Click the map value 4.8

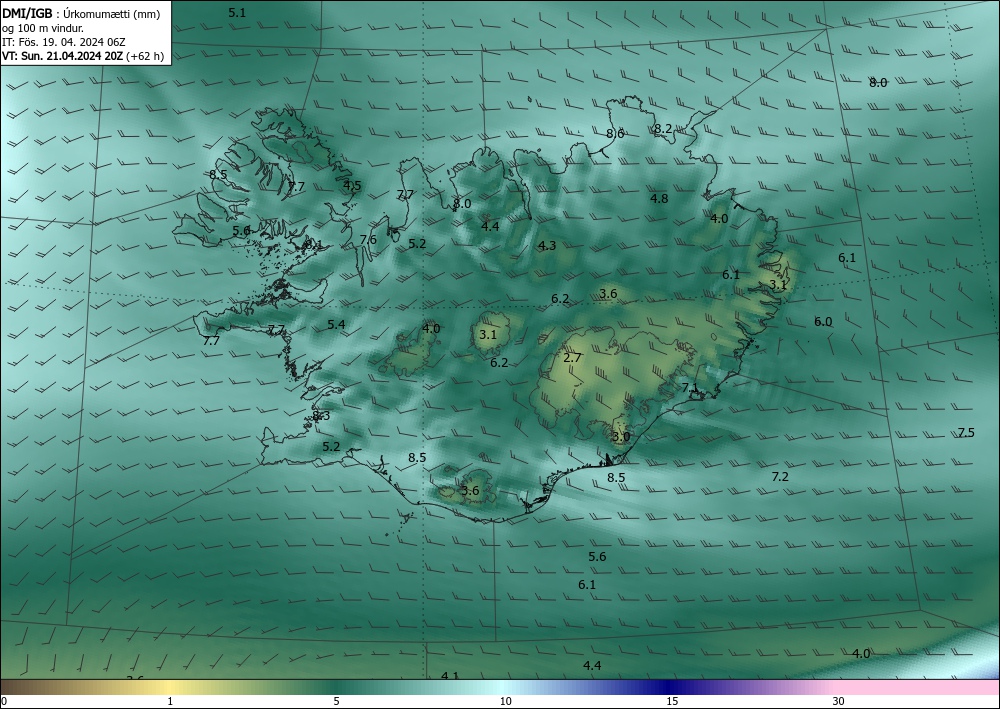pos(659,199)
